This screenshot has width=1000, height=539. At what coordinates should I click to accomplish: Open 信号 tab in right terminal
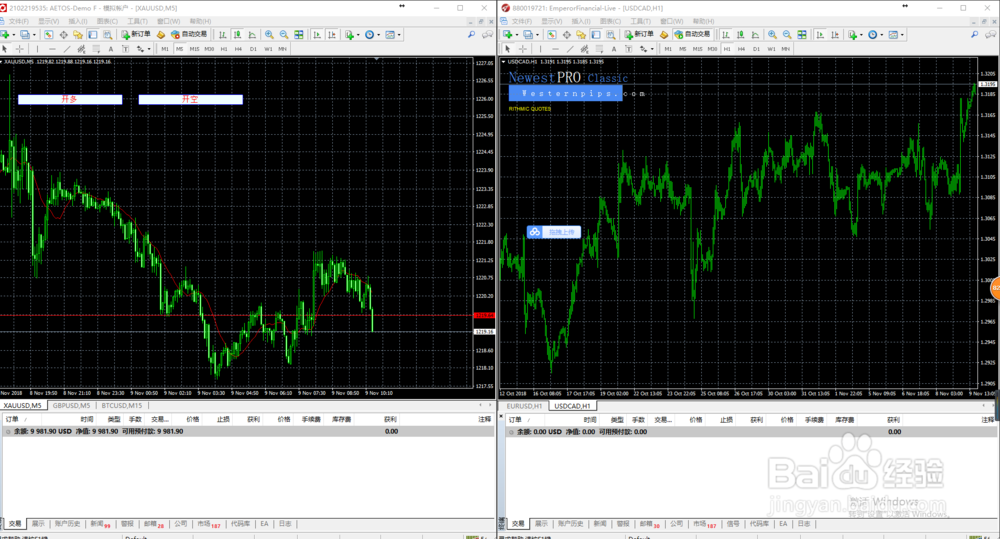733,524
